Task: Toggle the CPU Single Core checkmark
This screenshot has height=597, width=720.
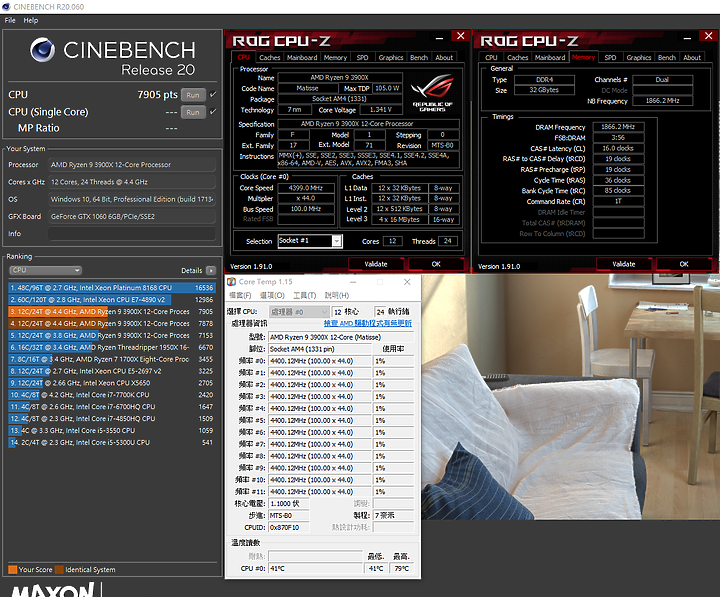Action: point(213,112)
